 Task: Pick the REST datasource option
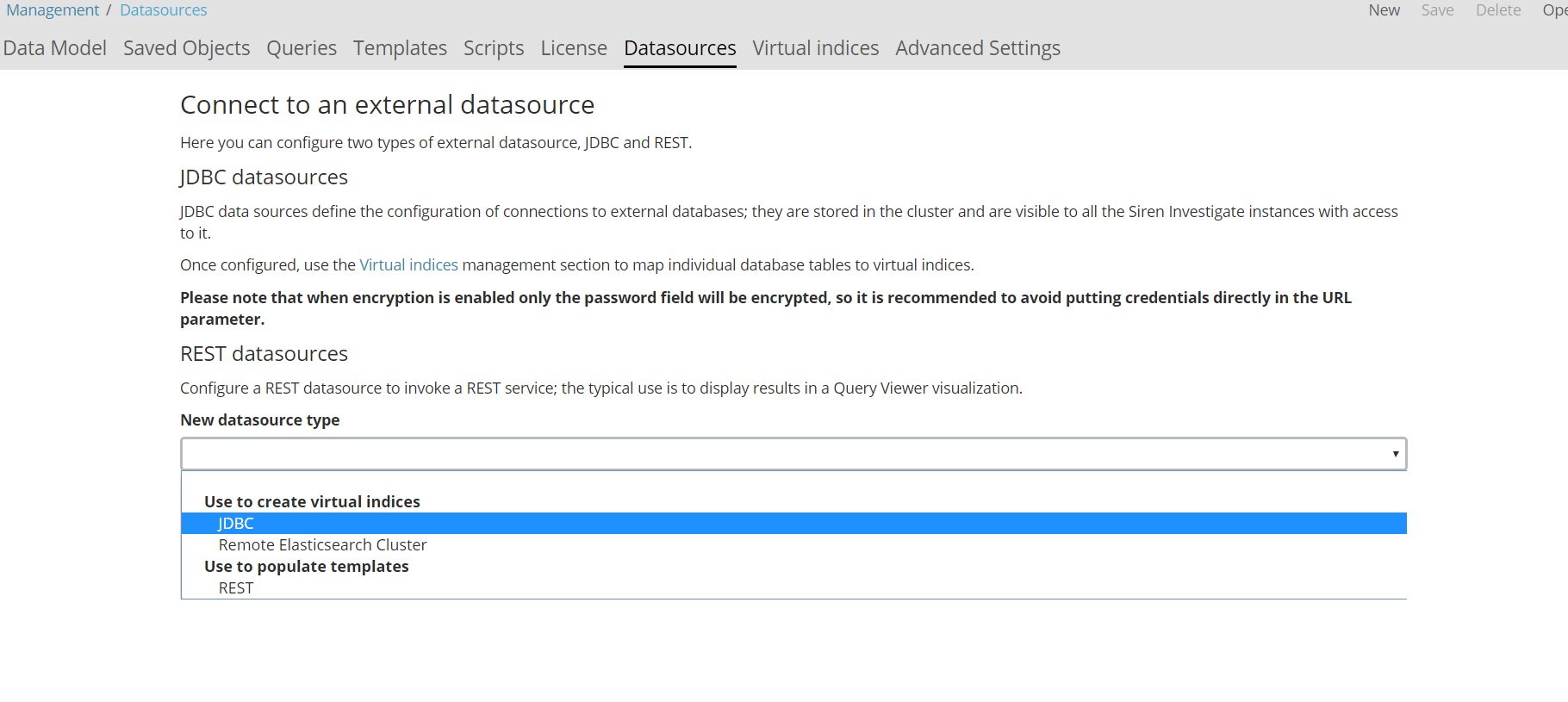(236, 588)
